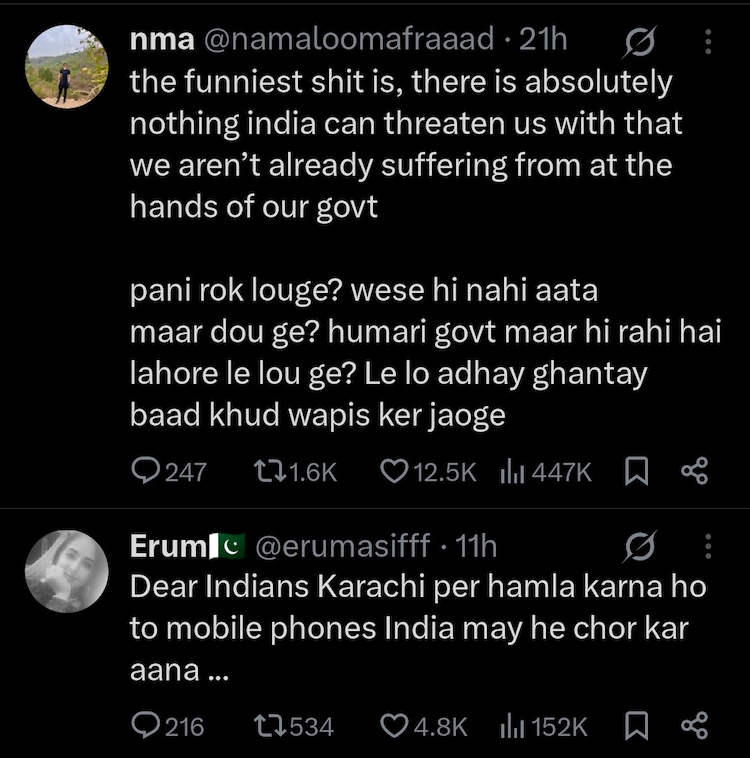Open nma's profile picture
Screen dimensions: 750x758
click(66, 67)
